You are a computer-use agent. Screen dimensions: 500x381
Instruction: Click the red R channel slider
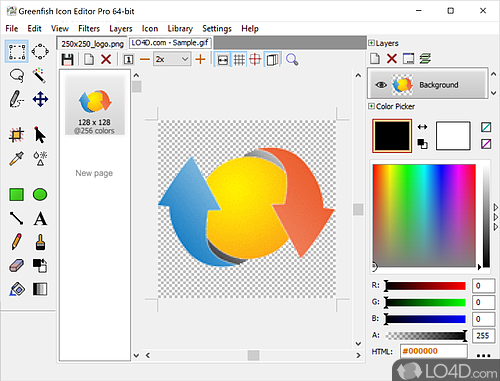[x=425, y=286]
